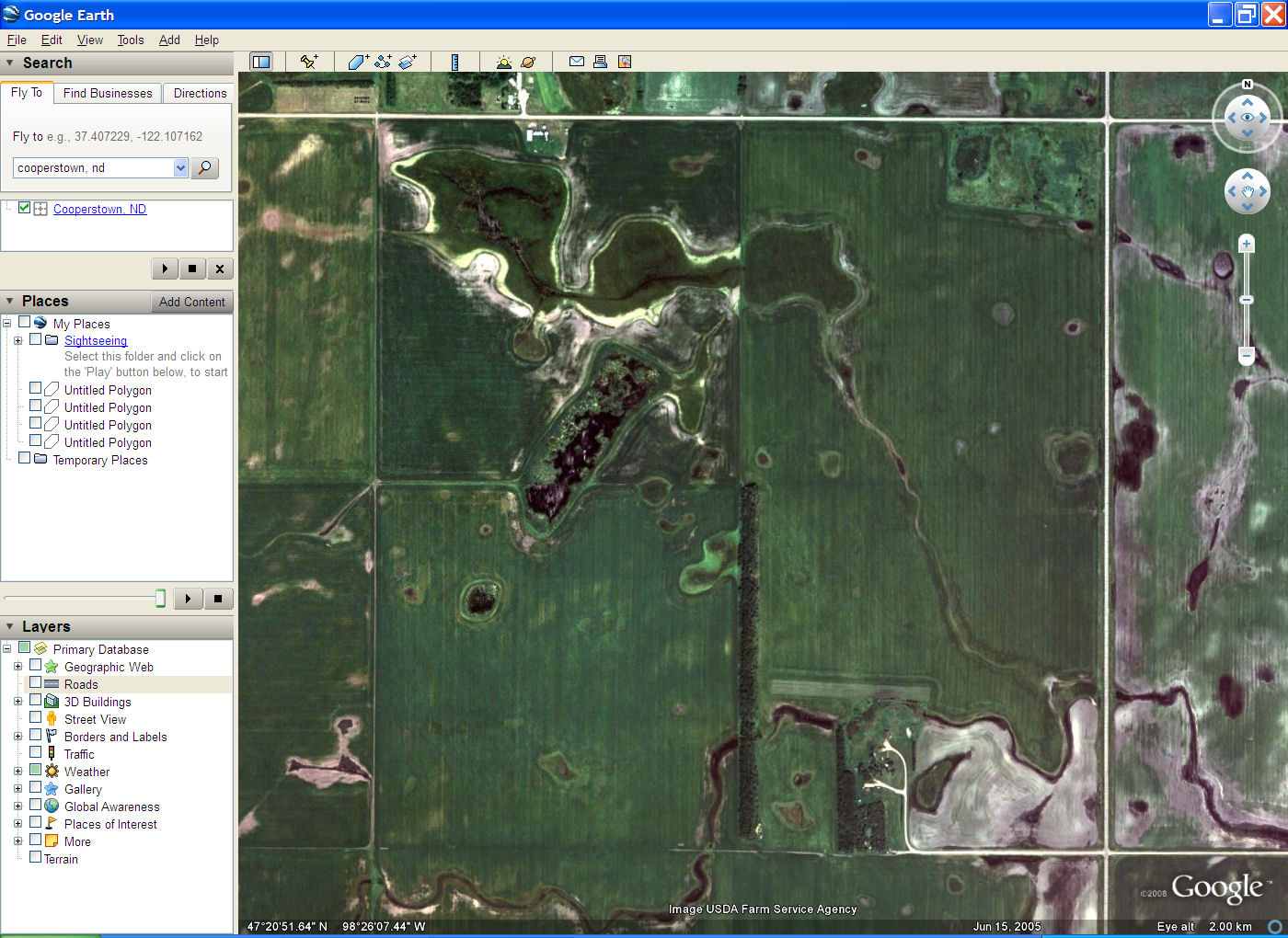Uncheck the Cooperstown, ND result checkbox
1288x938 pixels.
[25, 208]
